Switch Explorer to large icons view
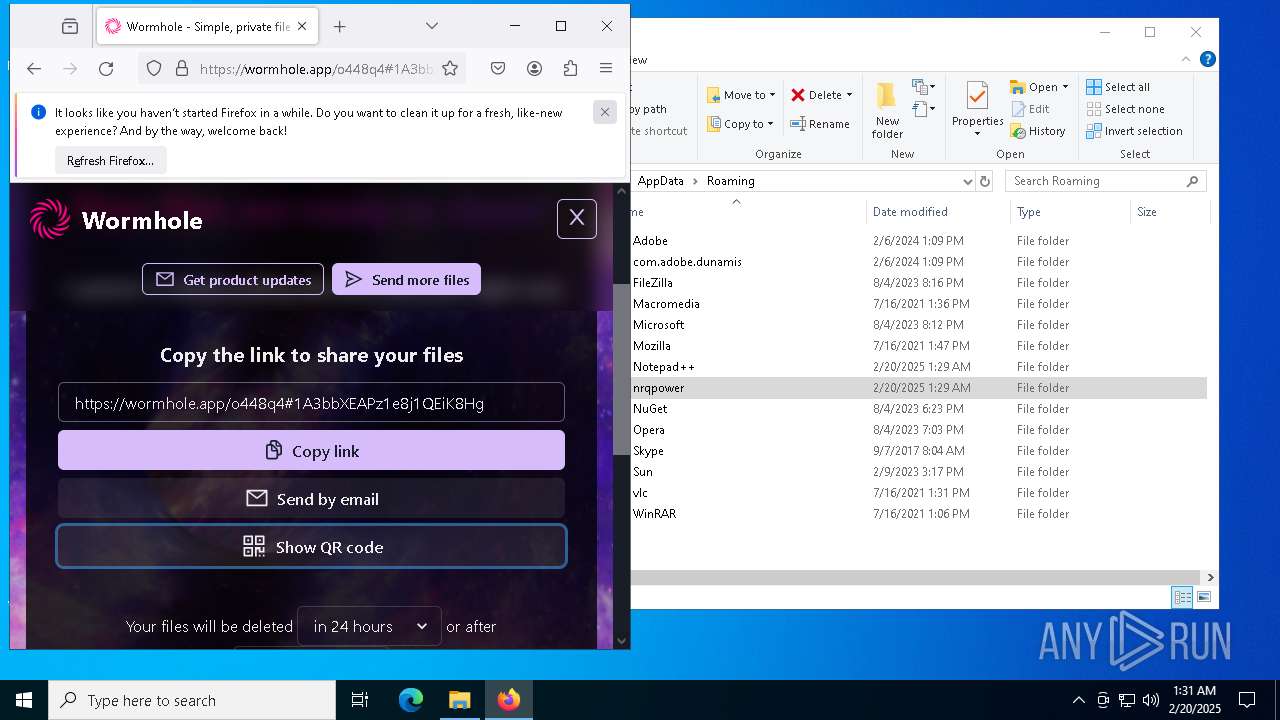 click(1203, 597)
